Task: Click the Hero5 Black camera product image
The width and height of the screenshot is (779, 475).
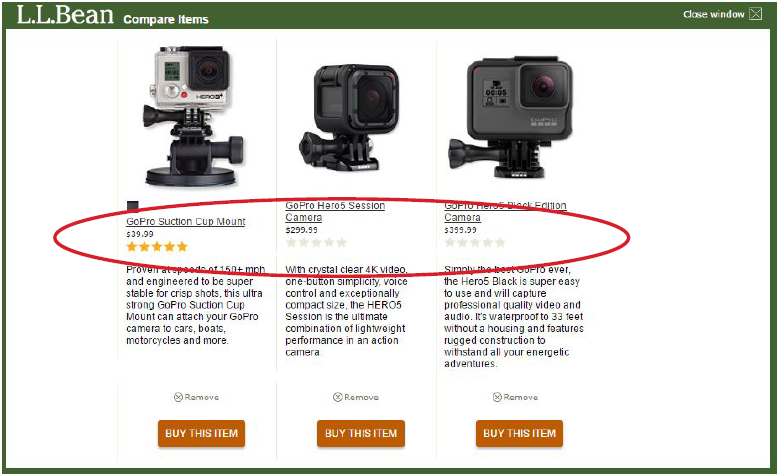Action: (511, 117)
